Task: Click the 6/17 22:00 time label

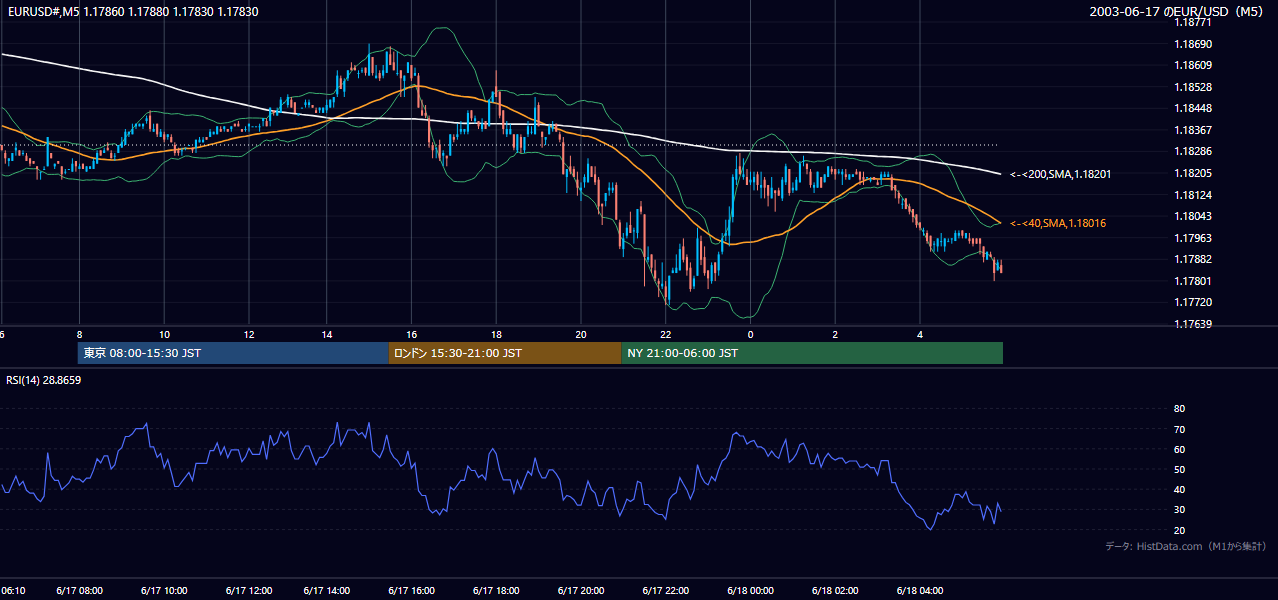Action: pos(665,590)
